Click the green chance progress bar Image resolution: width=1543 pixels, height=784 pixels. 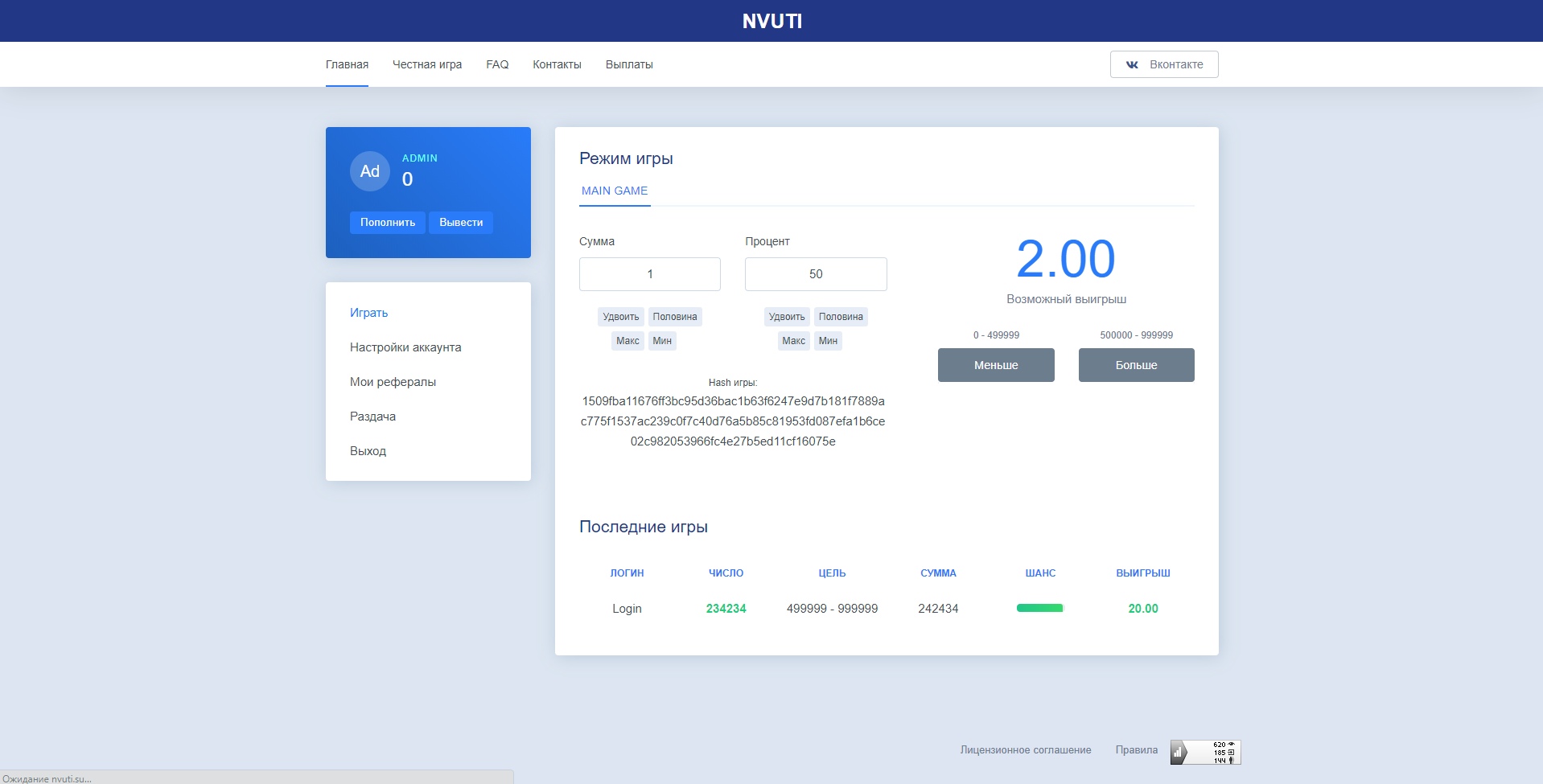(x=1040, y=608)
